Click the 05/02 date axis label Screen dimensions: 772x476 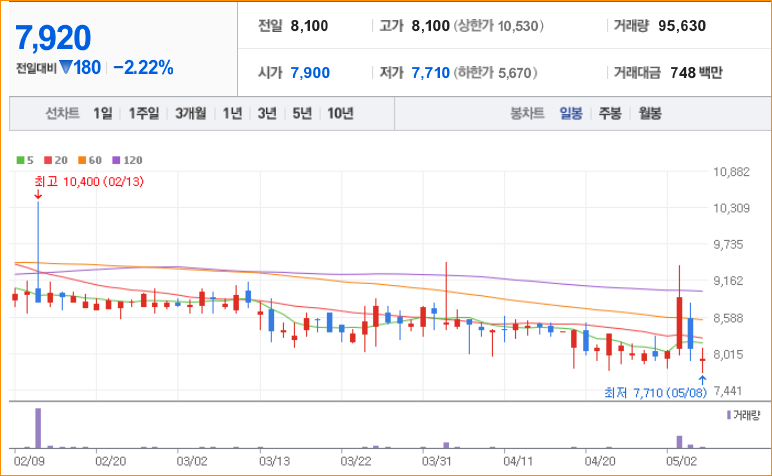click(681, 461)
